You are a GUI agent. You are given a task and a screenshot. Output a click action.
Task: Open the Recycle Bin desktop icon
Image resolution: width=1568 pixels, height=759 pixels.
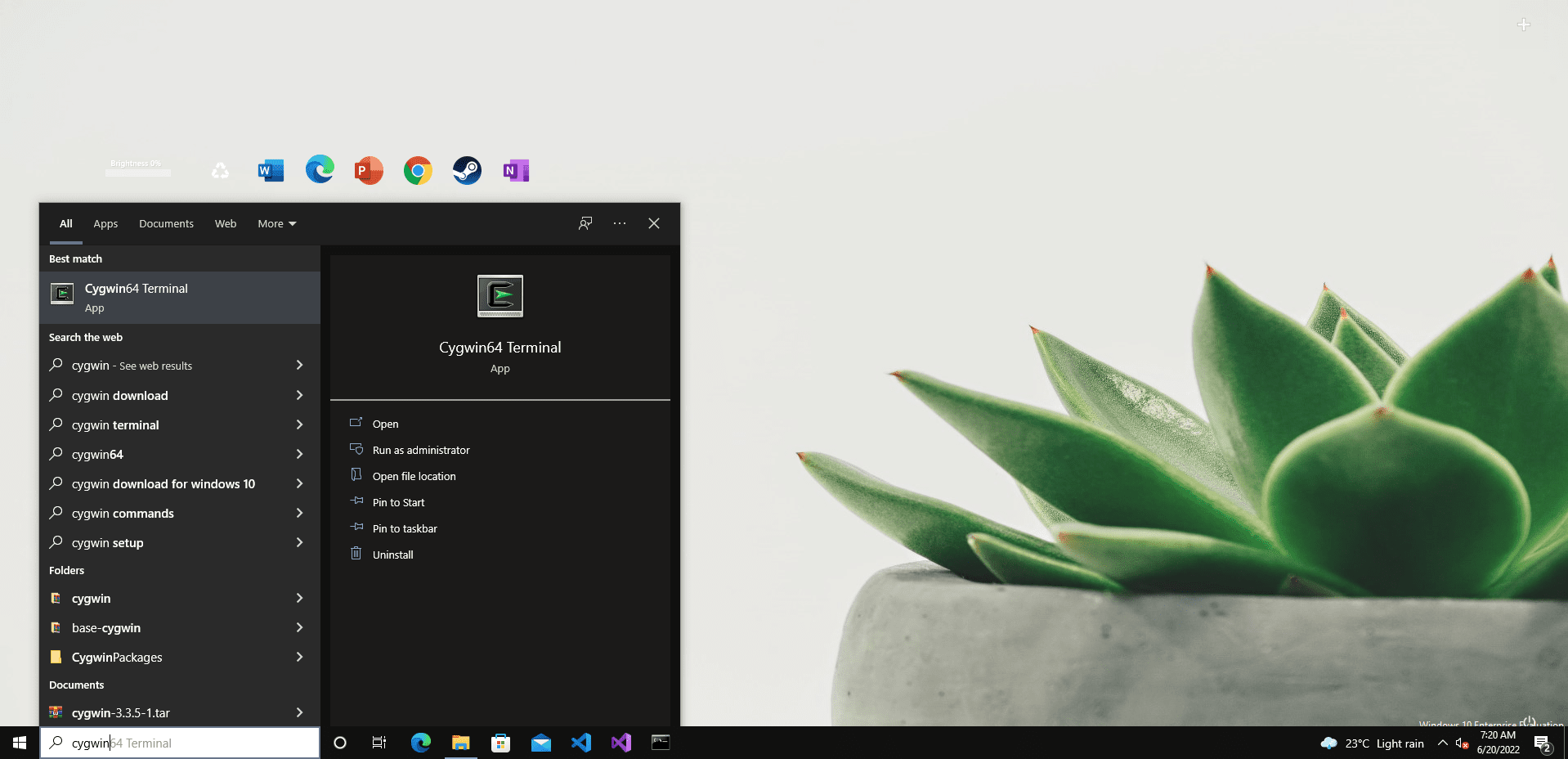tap(221, 170)
